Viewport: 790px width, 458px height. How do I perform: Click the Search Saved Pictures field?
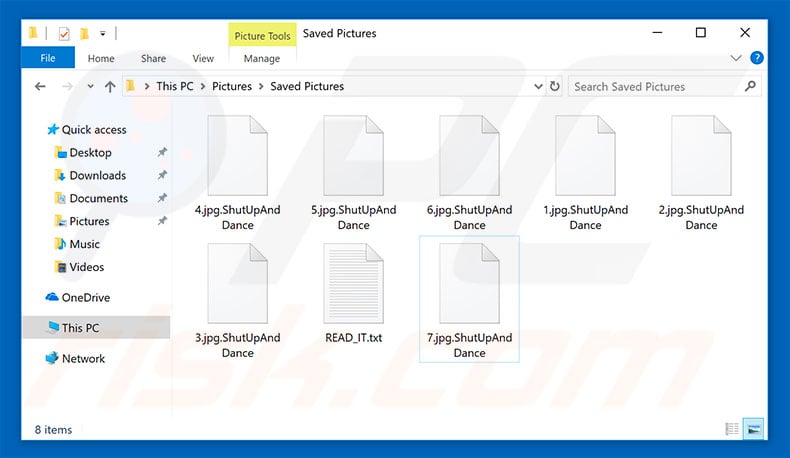655,87
